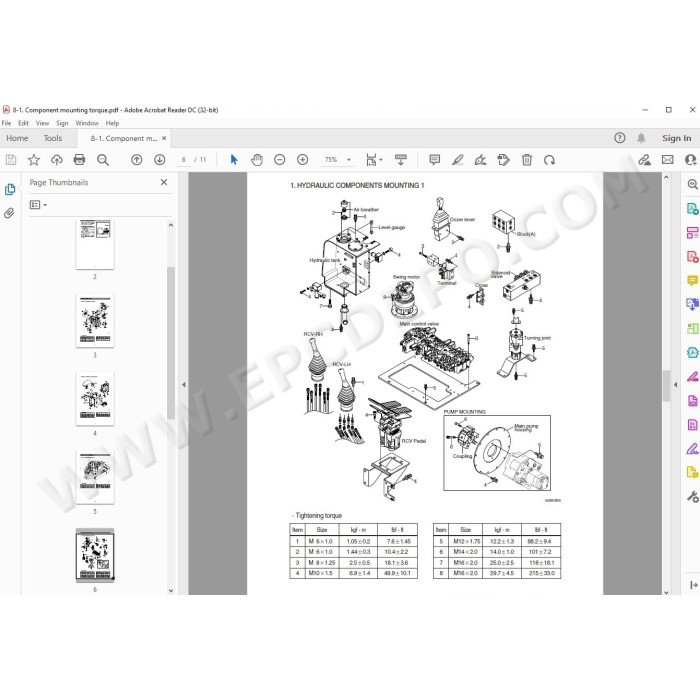Select the page 6 thumbnail

95,555
